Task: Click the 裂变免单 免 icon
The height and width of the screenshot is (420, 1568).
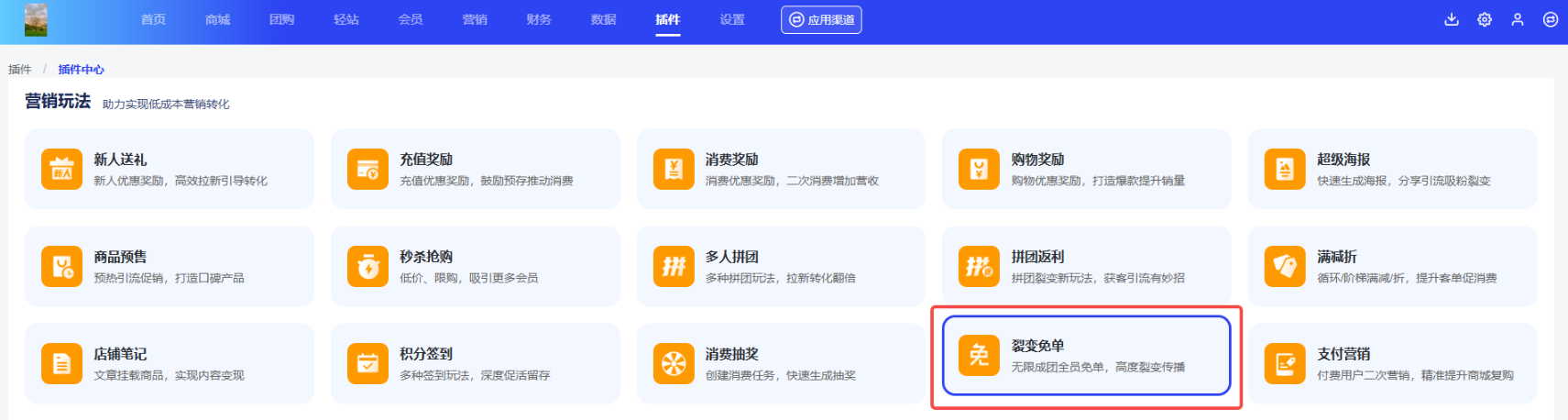Action: (979, 356)
